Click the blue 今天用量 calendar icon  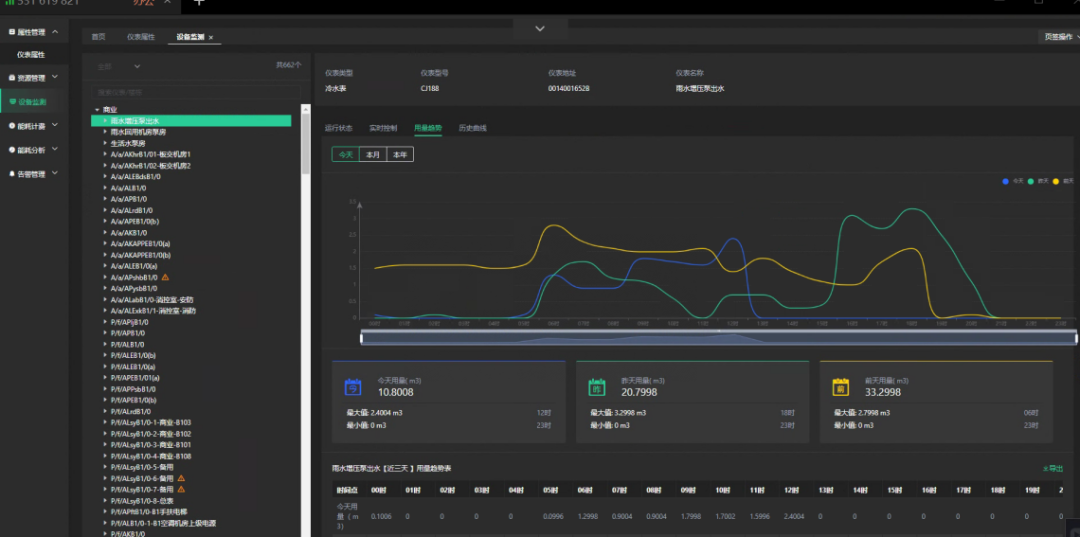pyautogui.click(x=353, y=387)
